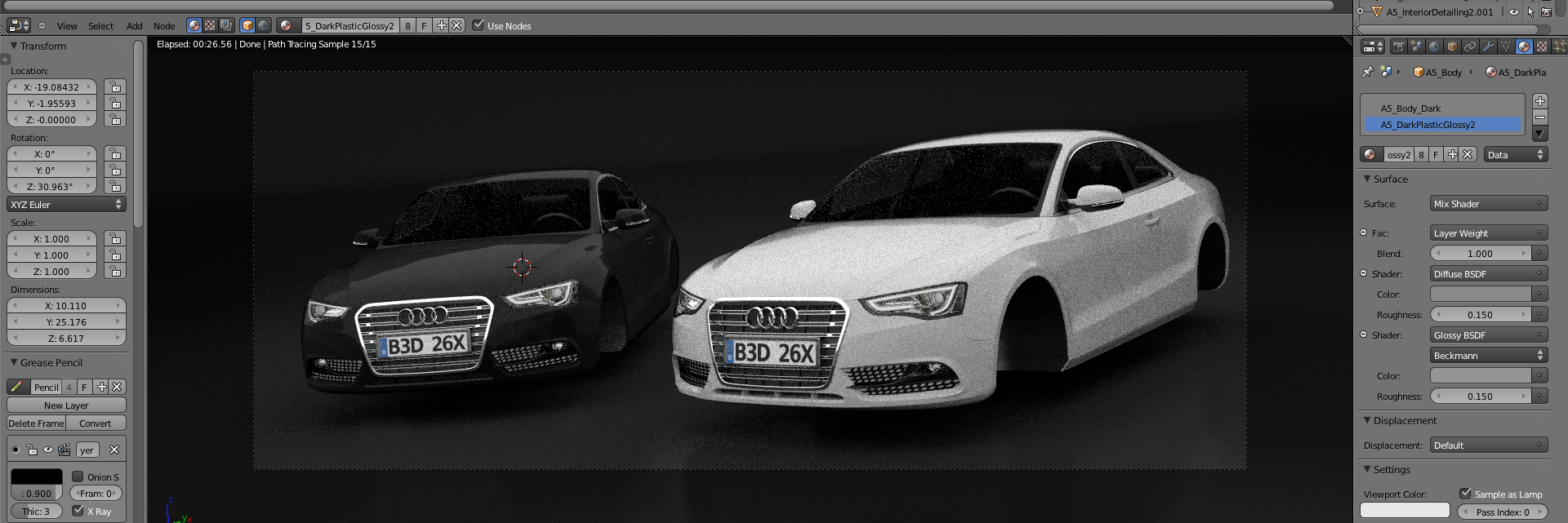1568x523 pixels.
Task: Hide A5_InteriorDetailing2.001 in outliner
Action: click(1513, 12)
